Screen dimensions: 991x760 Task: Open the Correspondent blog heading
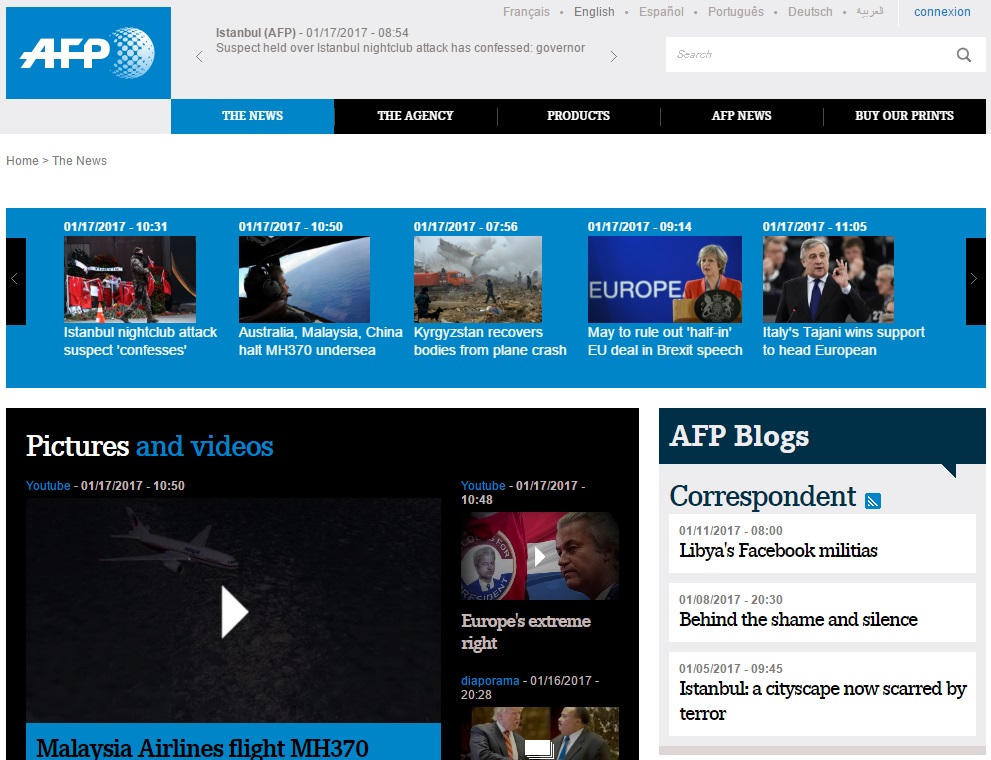[x=763, y=497]
